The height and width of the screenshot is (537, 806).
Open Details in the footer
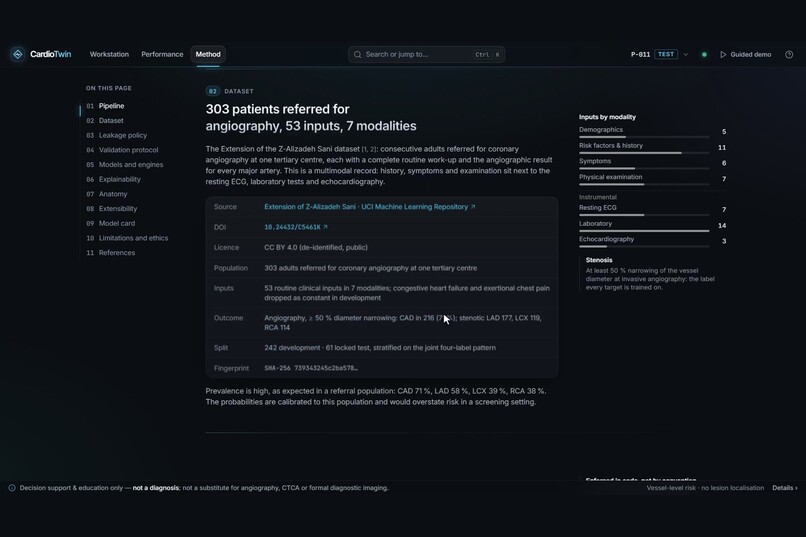click(784, 488)
